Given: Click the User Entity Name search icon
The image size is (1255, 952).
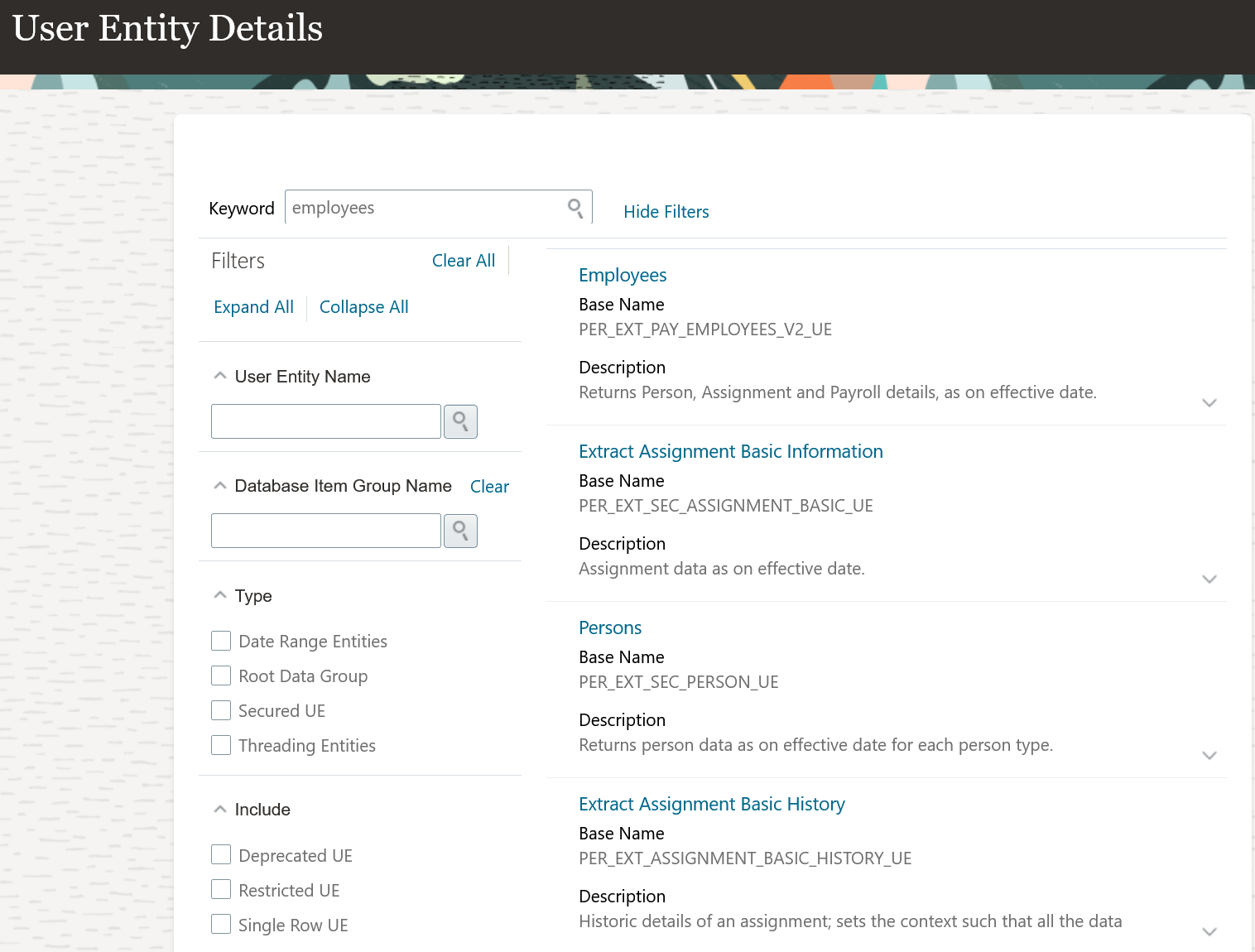Looking at the screenshot, I should pos(460,421).
